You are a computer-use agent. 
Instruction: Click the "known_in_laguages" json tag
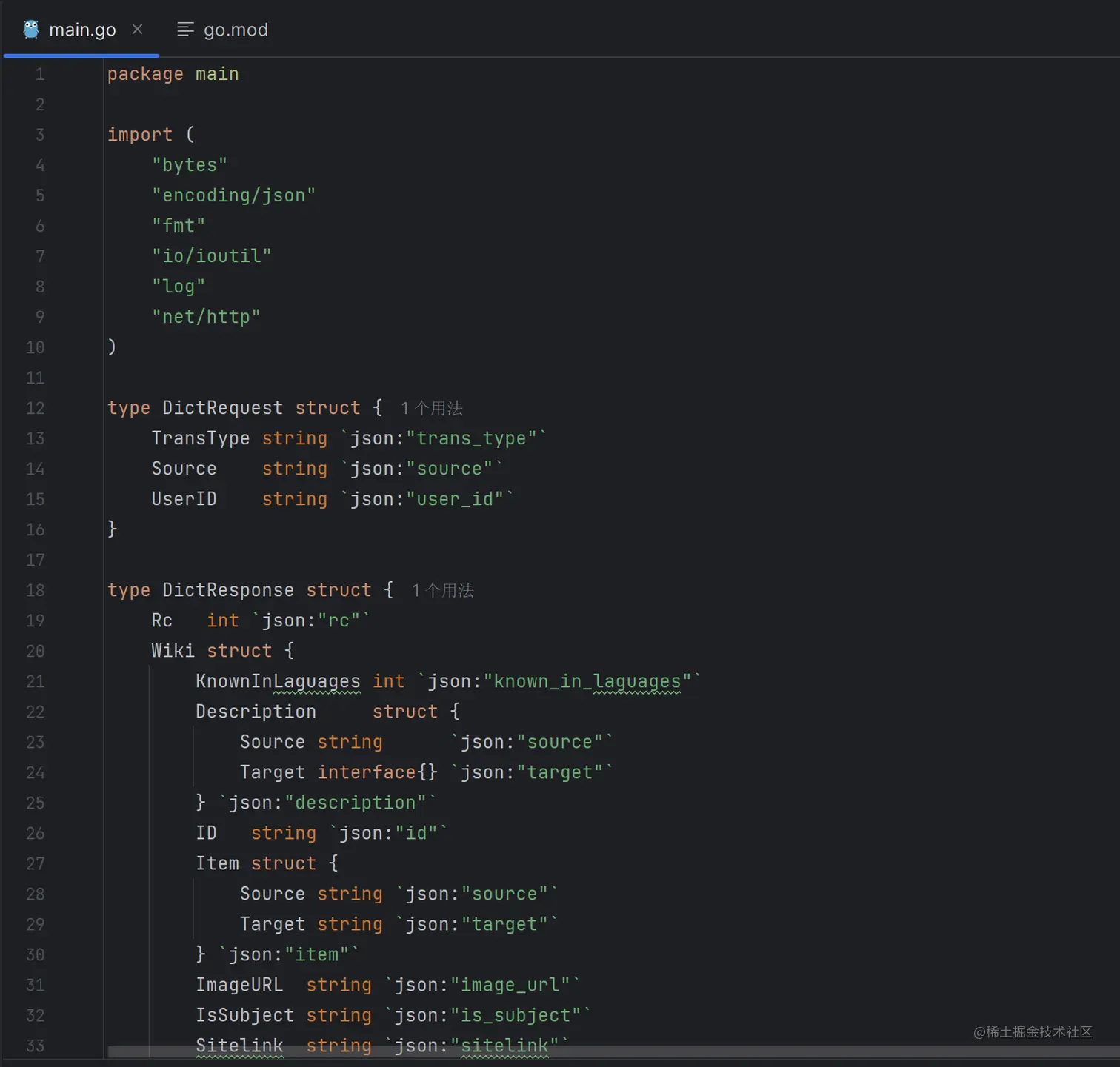[x=587, y=681]
